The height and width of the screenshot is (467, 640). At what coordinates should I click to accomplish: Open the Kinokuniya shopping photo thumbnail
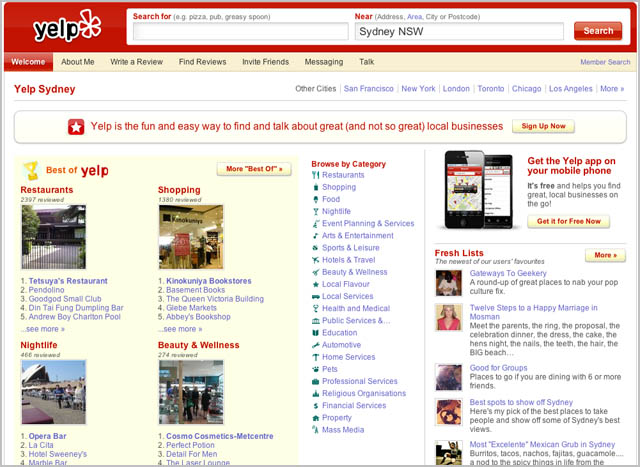coord(191,237)
